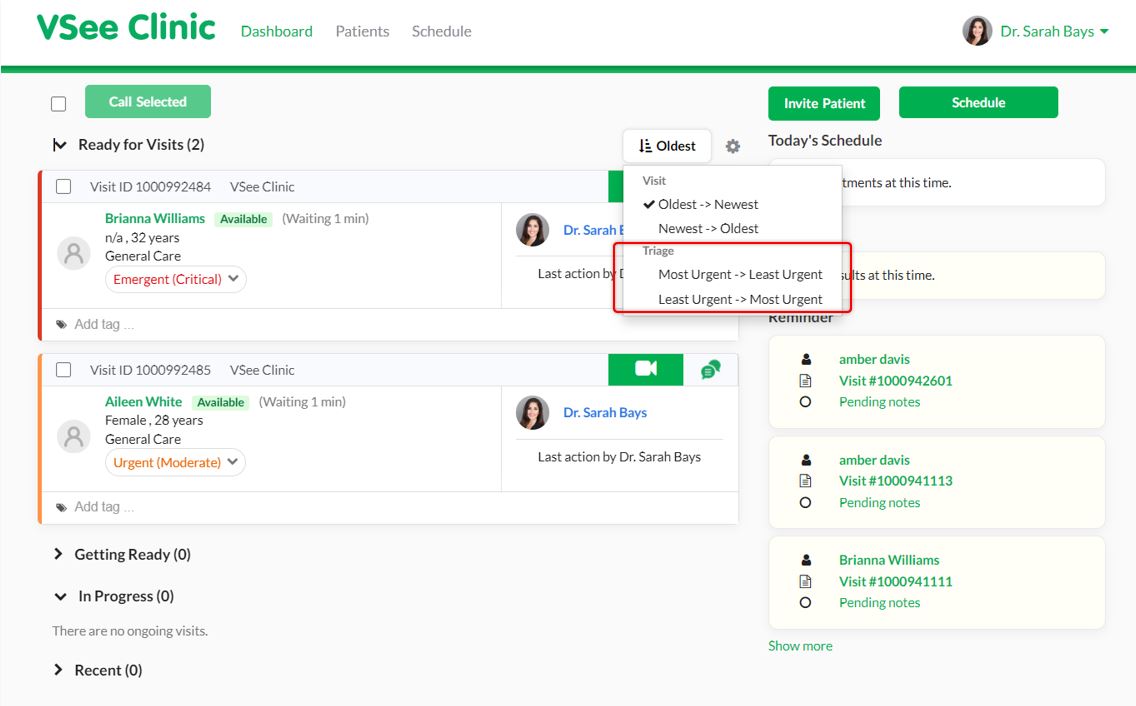Collapse the In Progress section

click(x=60, y=597)
